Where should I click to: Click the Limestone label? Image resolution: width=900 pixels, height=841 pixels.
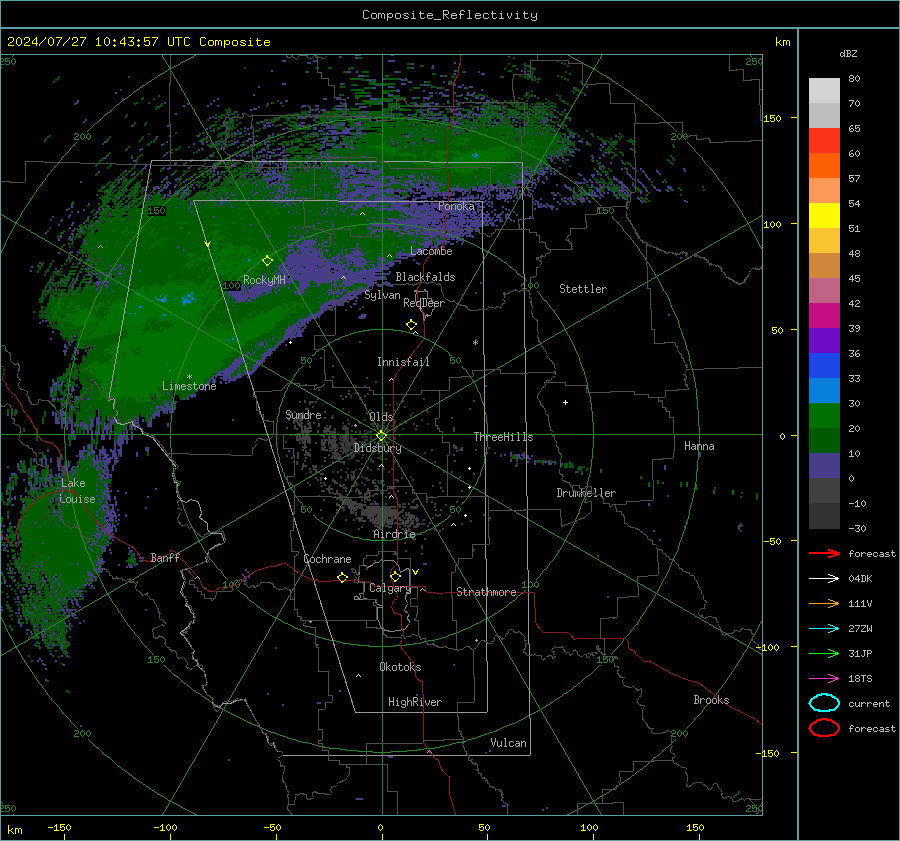189,386
